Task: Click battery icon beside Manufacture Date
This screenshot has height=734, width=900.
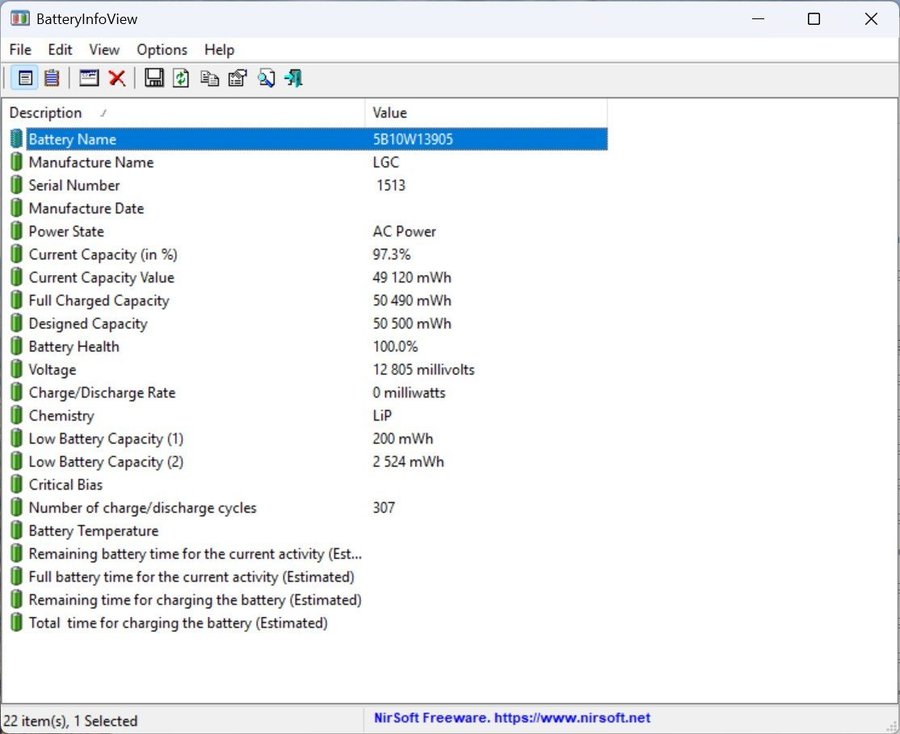Action: (x=17, y=208)
